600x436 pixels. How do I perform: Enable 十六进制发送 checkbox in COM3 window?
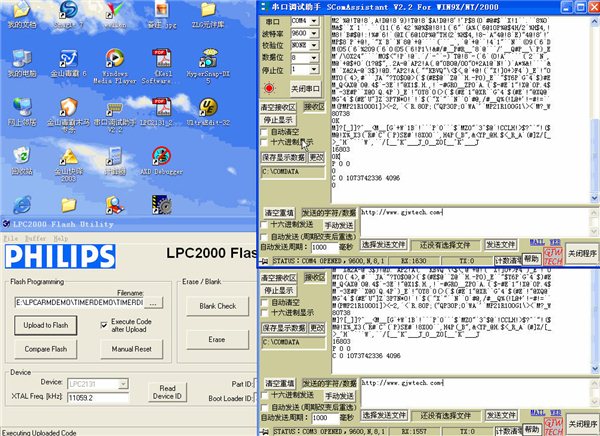pyautogui.click(x=264, y=395)
